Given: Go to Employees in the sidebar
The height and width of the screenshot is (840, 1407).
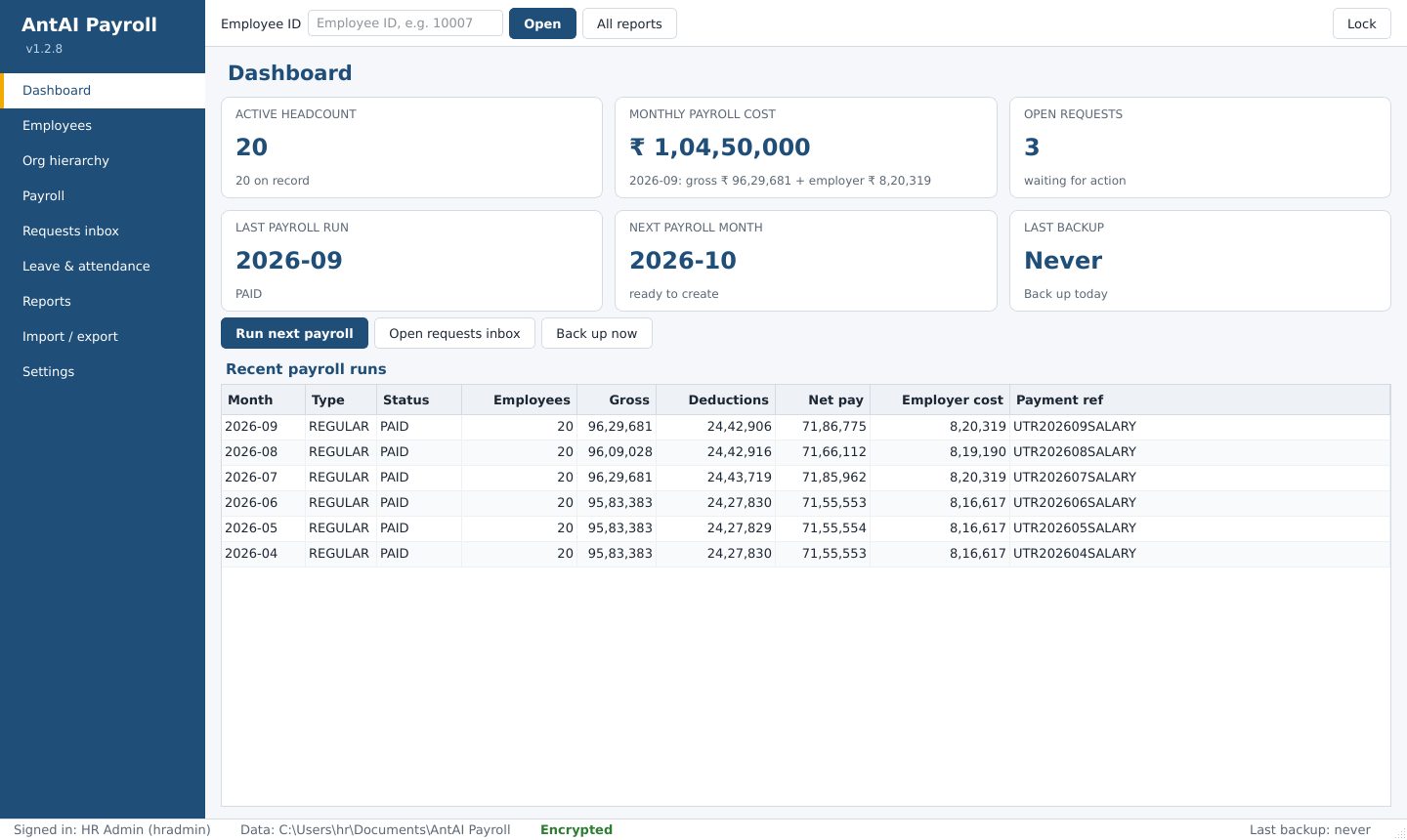Looking at the screenshot, I should (x=103, y=126).
